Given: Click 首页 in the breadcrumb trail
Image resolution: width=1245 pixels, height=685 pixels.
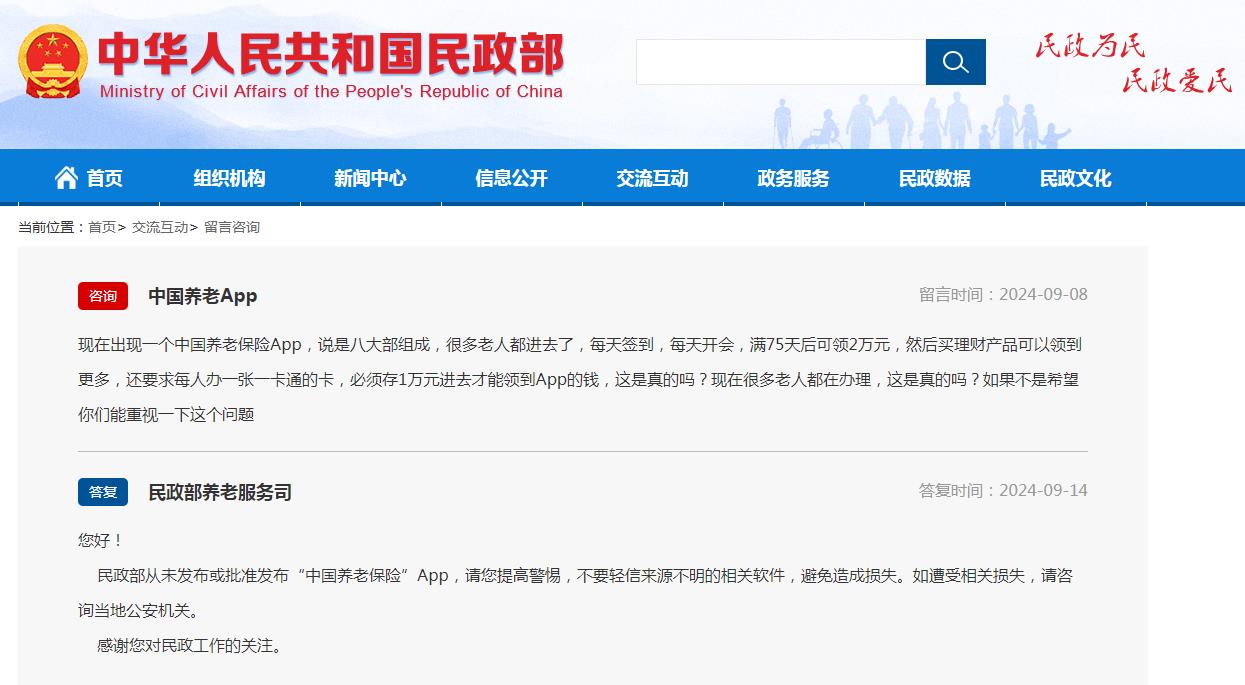Looking at the screenshot, I should [101, 227].
